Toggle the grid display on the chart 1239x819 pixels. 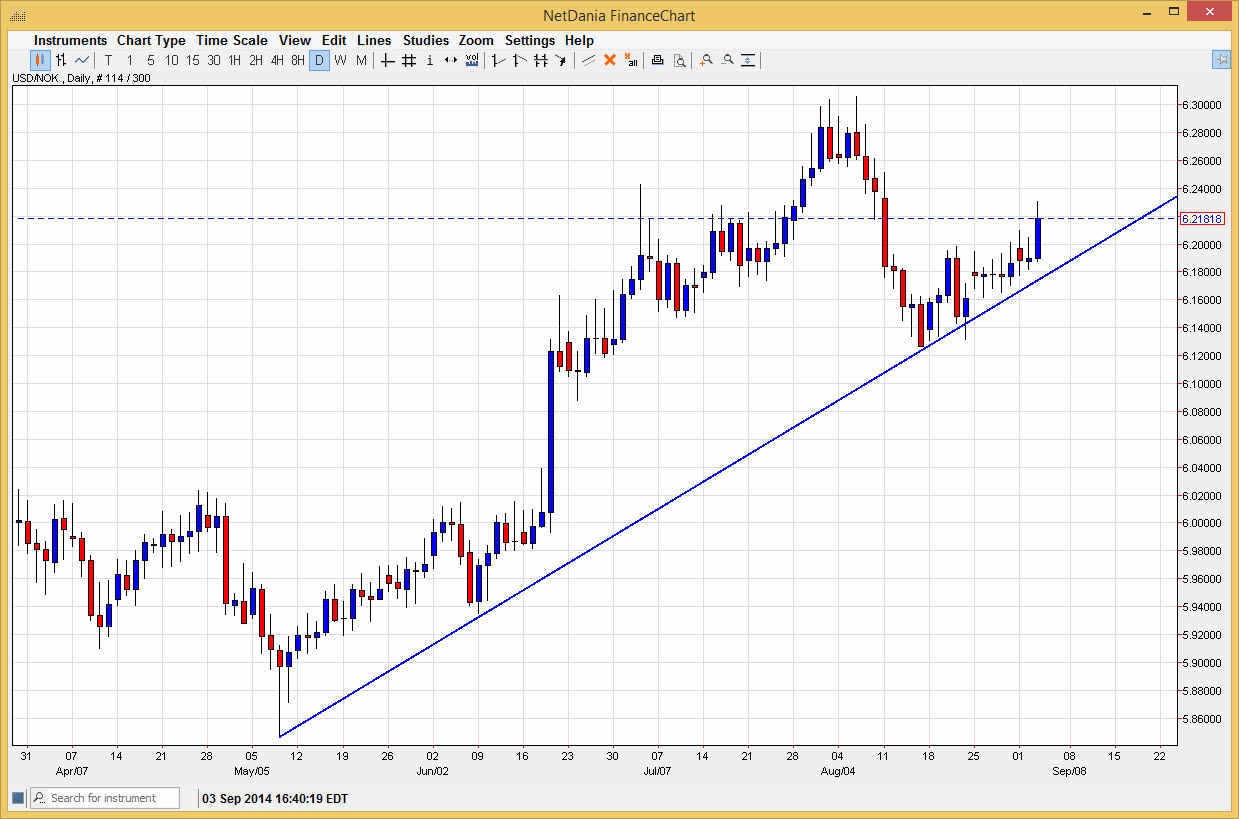coord(407,61)
